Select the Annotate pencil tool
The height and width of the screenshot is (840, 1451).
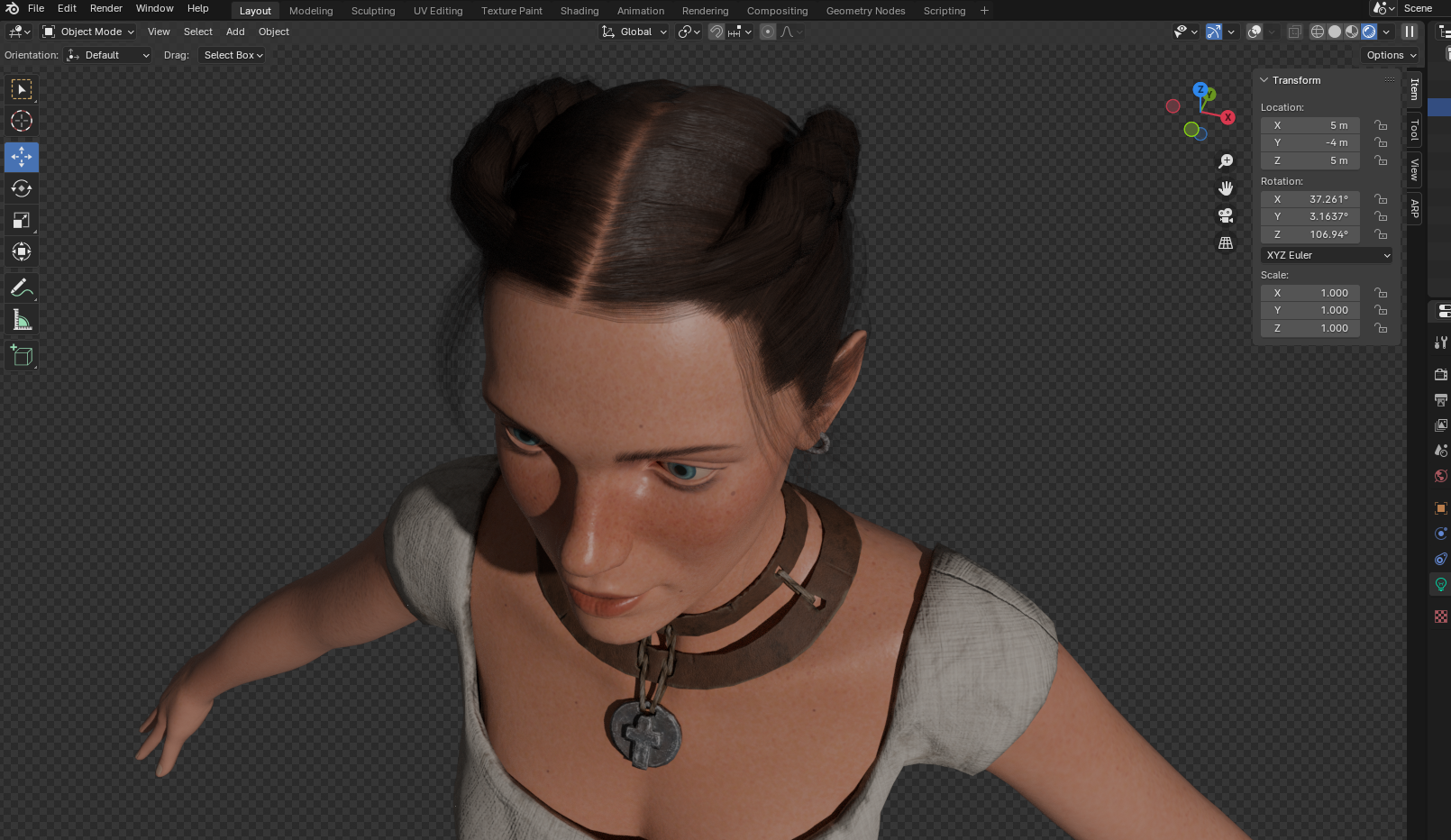(x=22, y=288)
